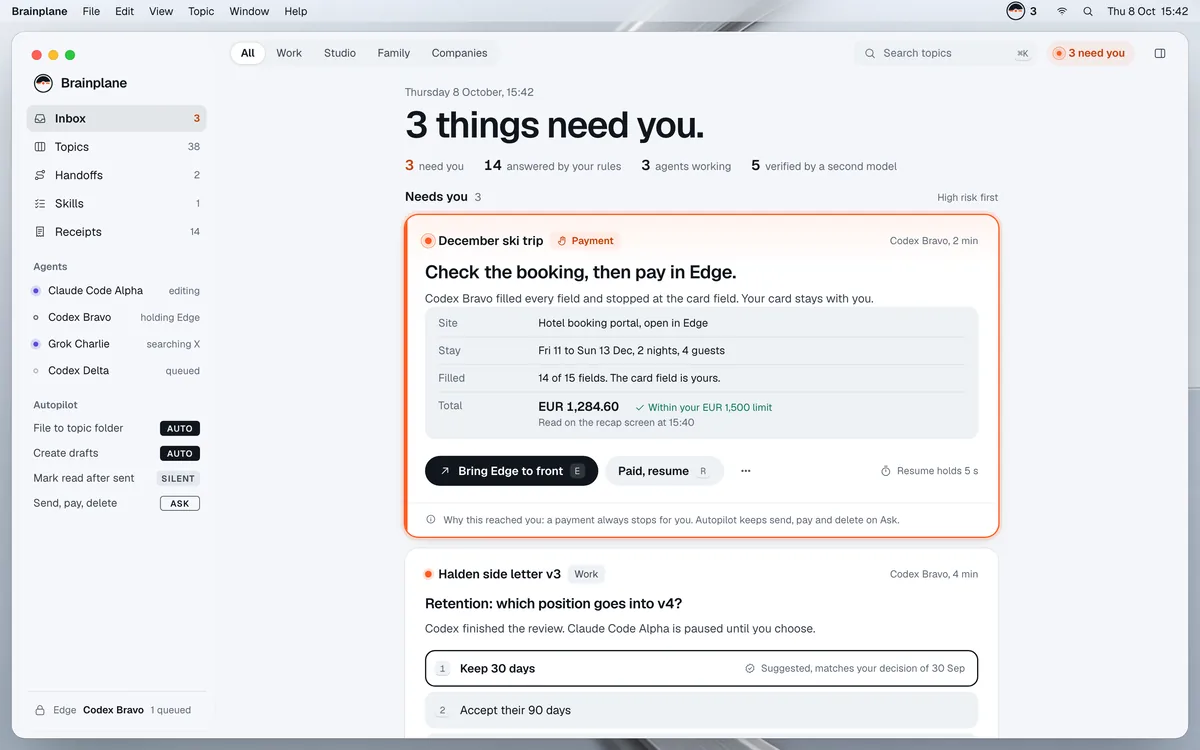Click '14 answered by your rules' stat
This screenshot has height=750, width=1200.
click(552, 166)
